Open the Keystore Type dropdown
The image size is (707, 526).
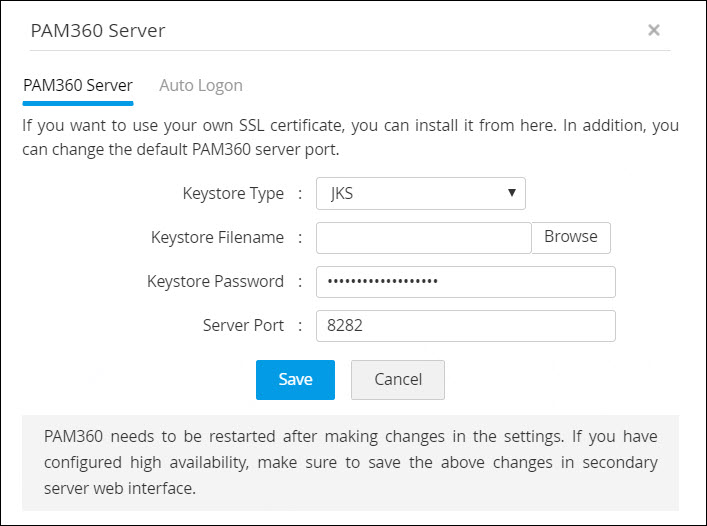(420, 193)
